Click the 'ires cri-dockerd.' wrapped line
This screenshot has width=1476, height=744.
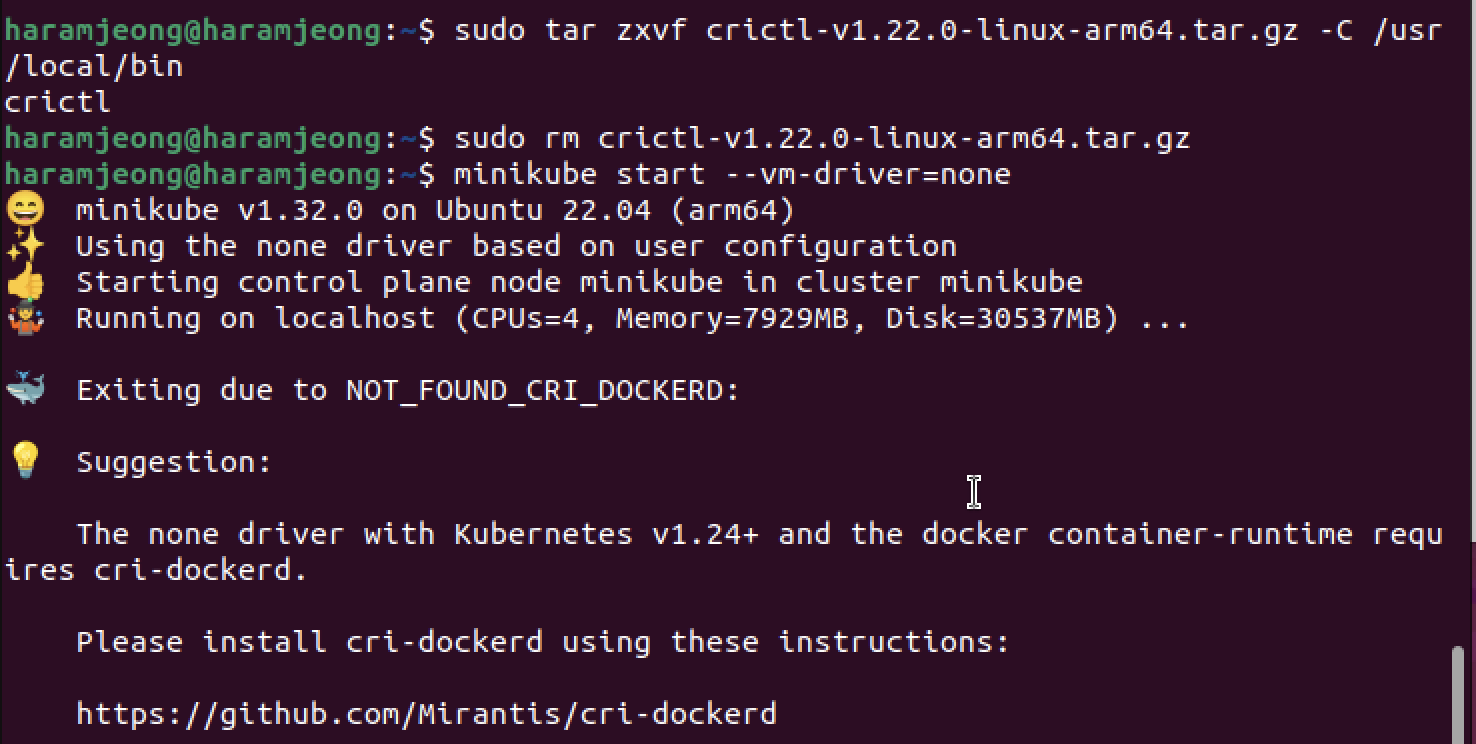click(156, 570)
